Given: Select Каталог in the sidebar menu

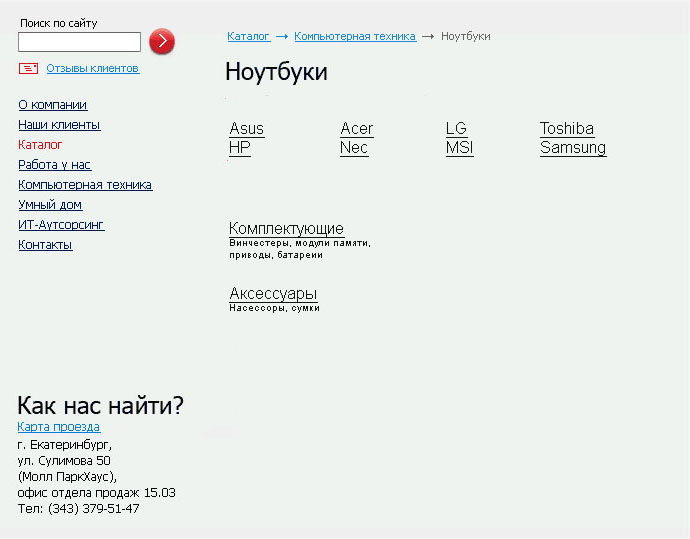Looking at the screenshot, I should click(x=40, y=145).
